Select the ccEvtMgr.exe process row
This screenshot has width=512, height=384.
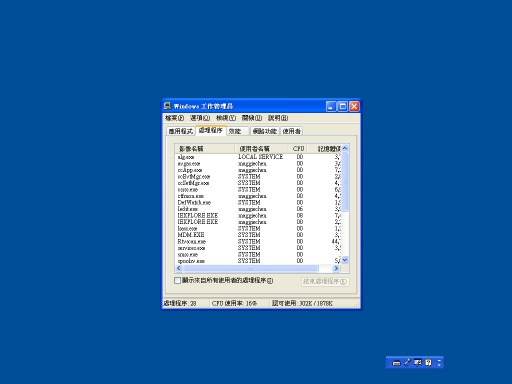coord(258,177)
